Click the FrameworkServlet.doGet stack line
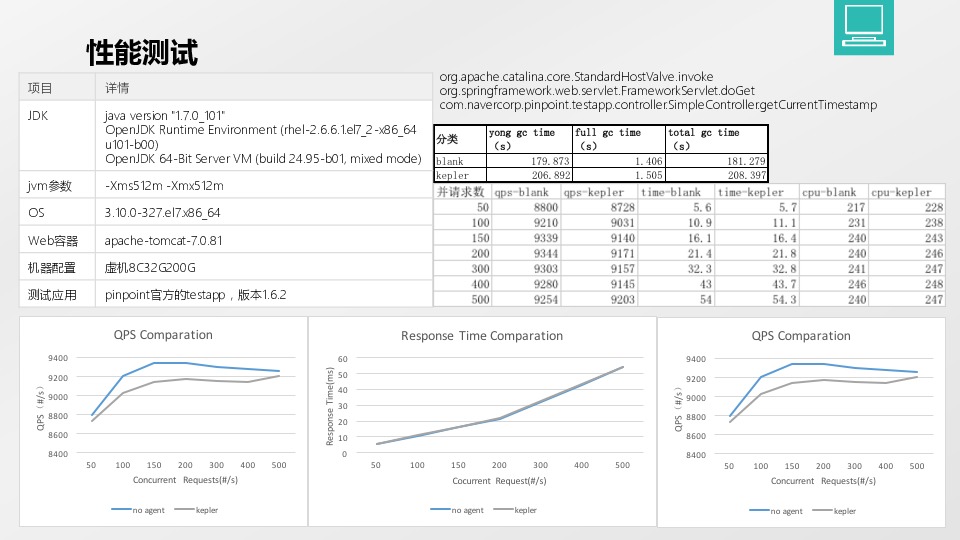 (x=597, y=91)
